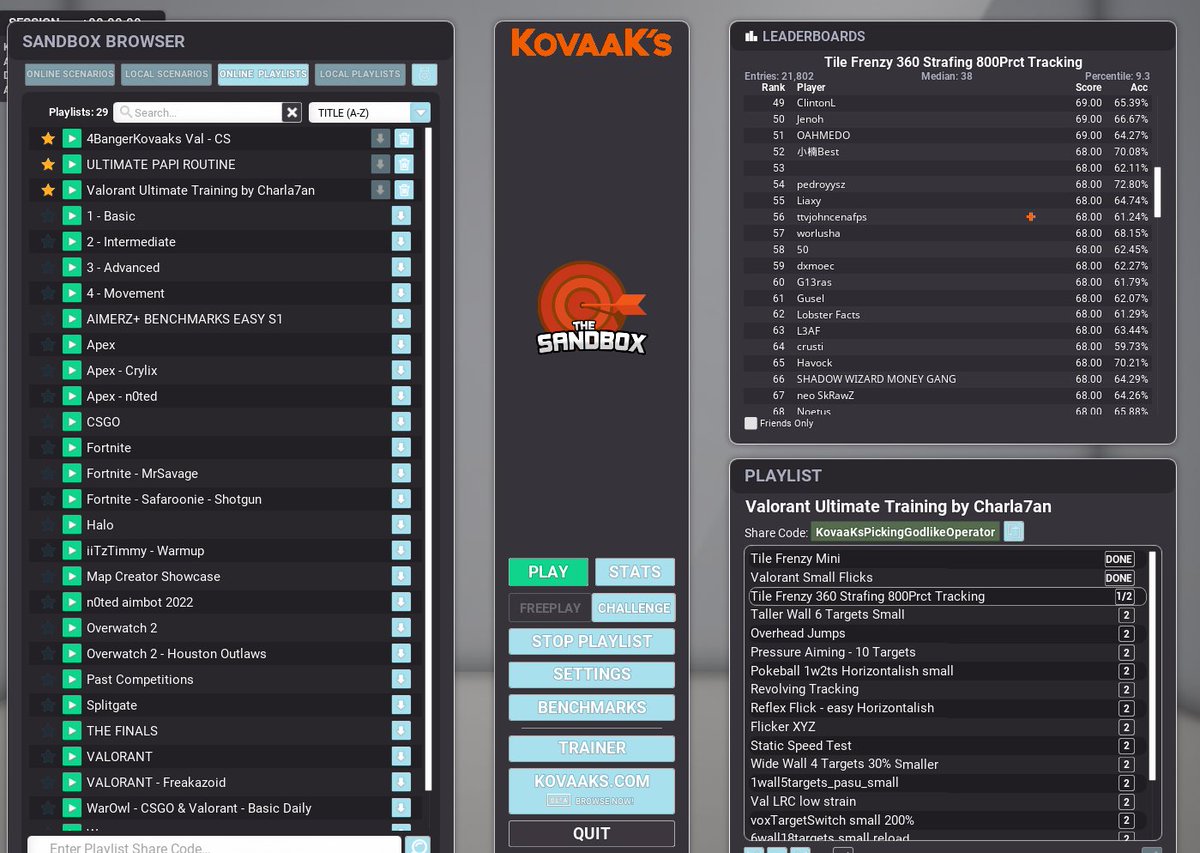Unfavorite the ULTIMATE PAPI ROUTINE playlist
Screen dimensions: 1200x853
pyautogui.click(x=47, y=164)
